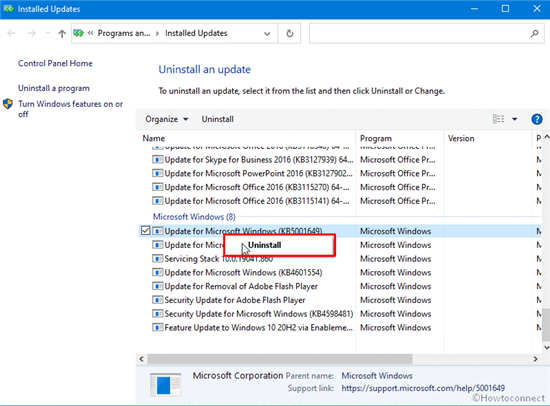Click Uninstall in the toolbar
The width and height of the screenshot is (550, 406).
click(x=217, y=119)
